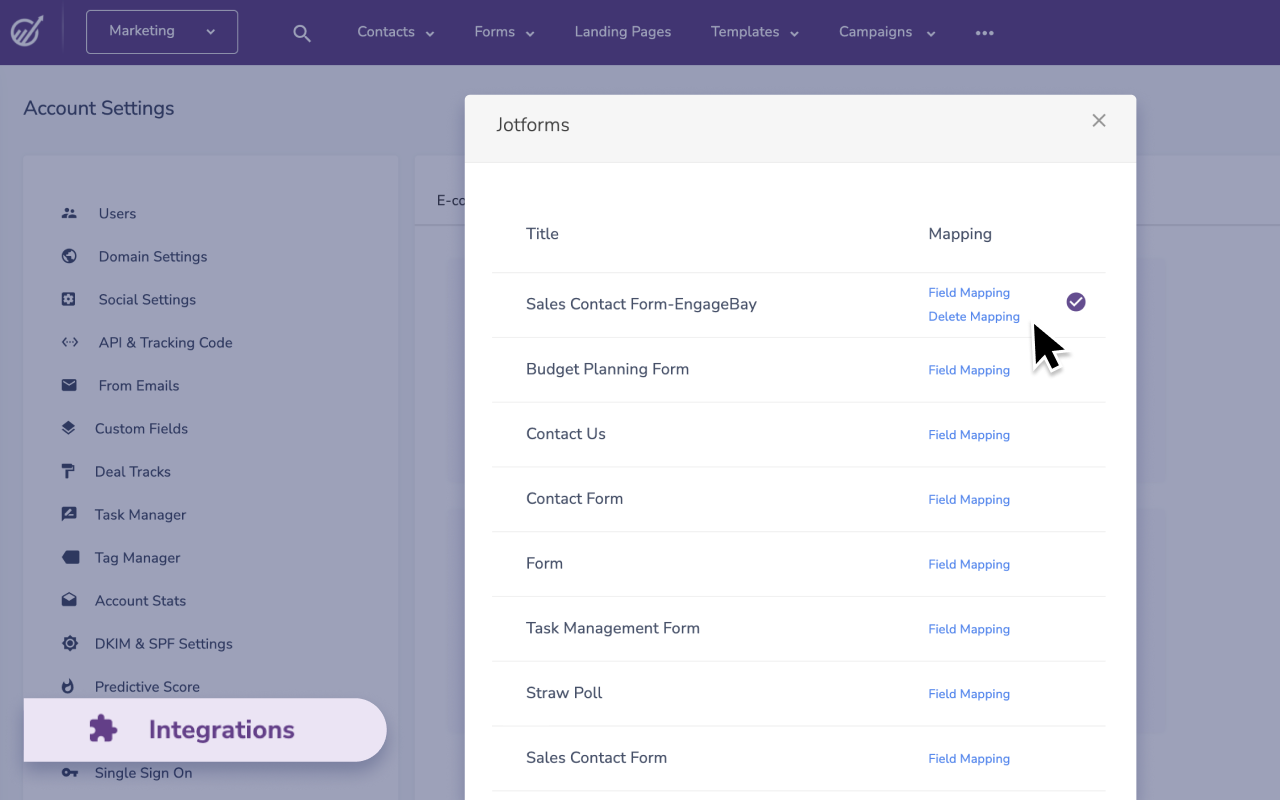Click the Predictive Score flame icon
Screen dimensions: 1280x800
tap(69, 686)
